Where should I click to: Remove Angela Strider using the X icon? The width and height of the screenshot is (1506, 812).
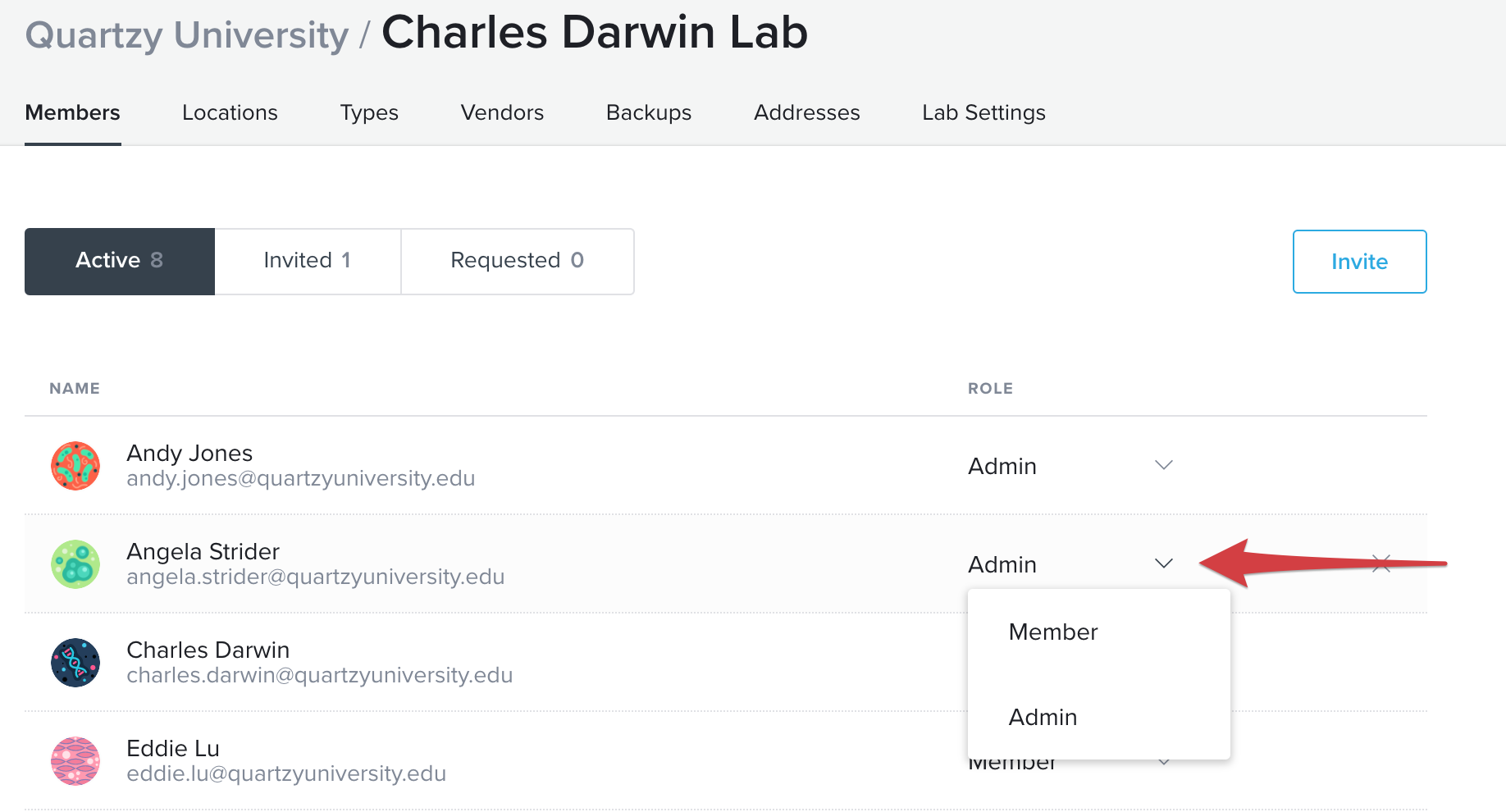pyautogui.click(x=1381, y=563)
